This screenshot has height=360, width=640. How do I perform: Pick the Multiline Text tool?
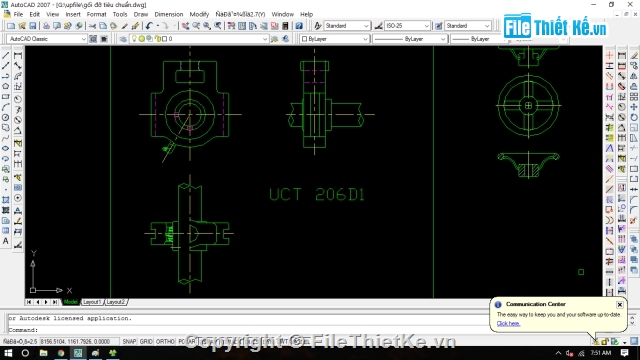[6, 241]
